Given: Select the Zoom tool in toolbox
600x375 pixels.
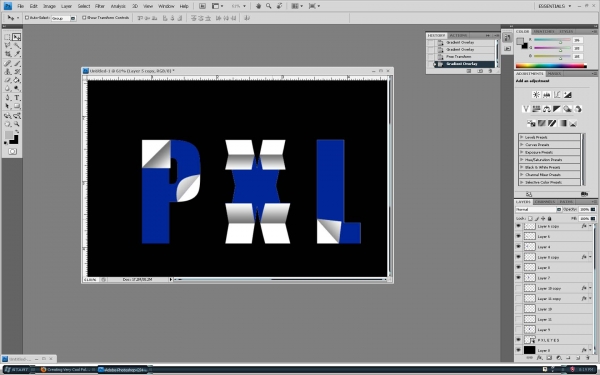Looking at the screenshot, I should (x=16, y=124).
